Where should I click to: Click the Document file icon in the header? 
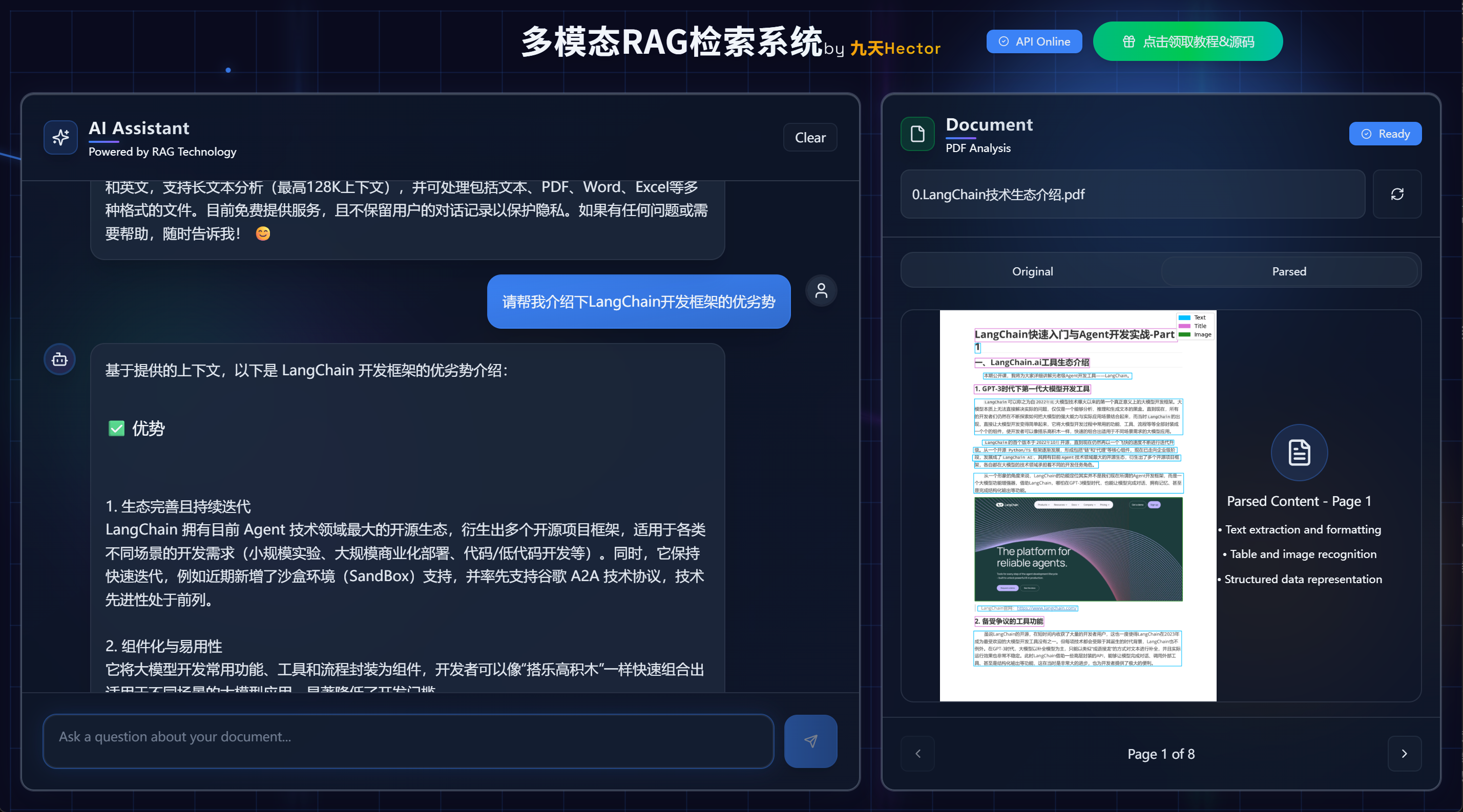point(917,134)
